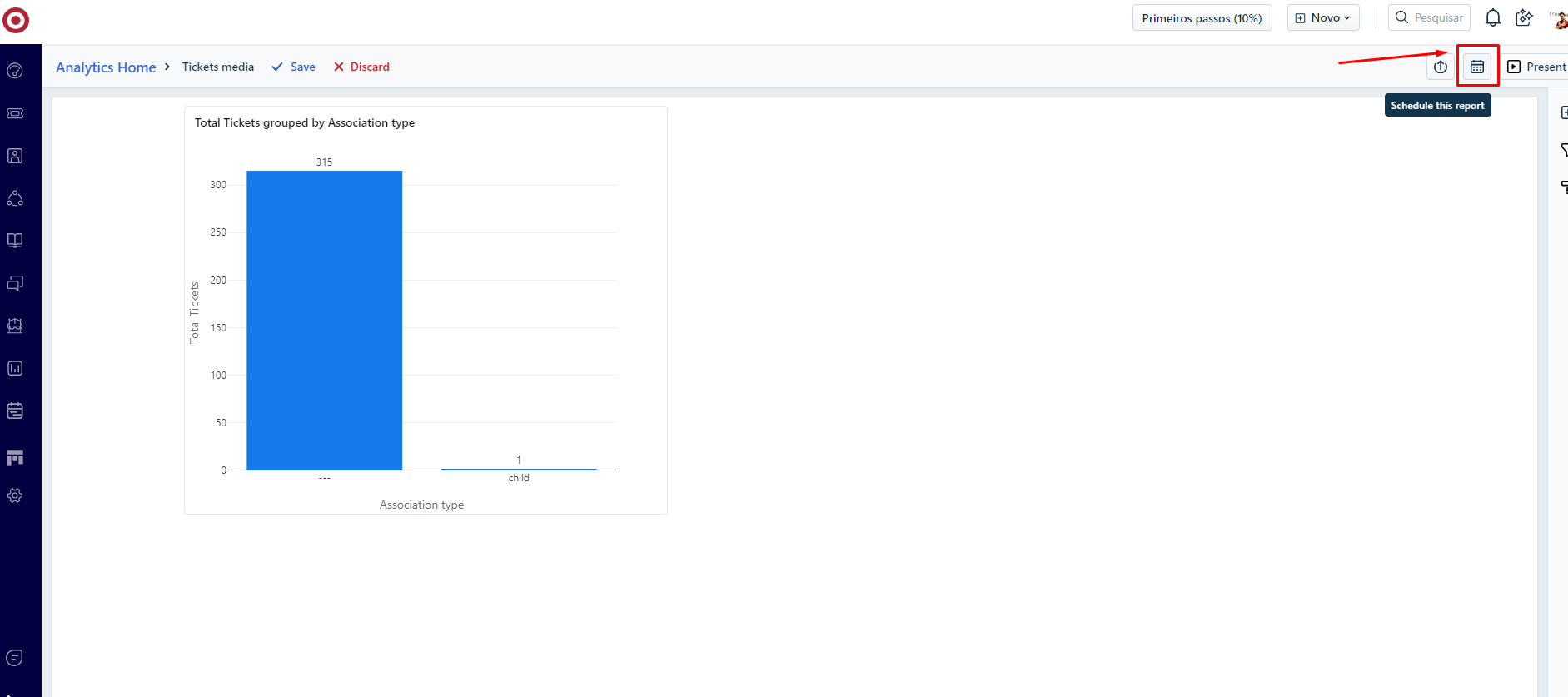
Task: Click the 315 value label above bar
Action: (x=324, y=162)
